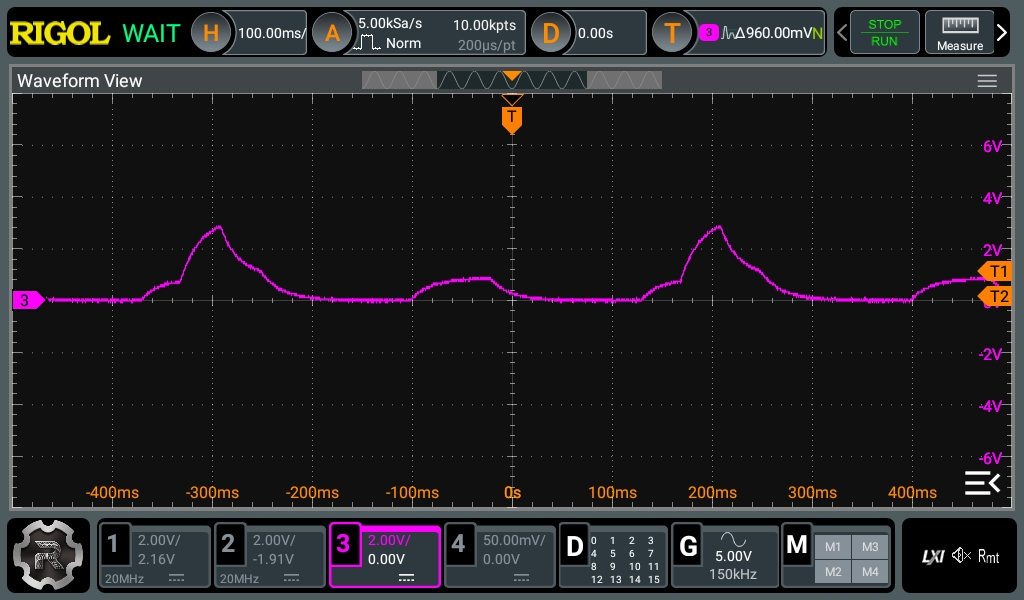
Task: Open the Delay D settings icon
Action: [550, 33]
